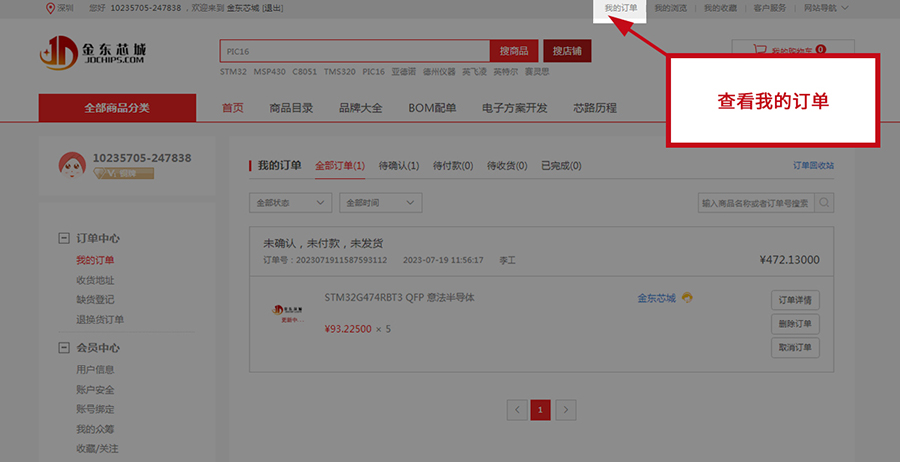Click the location pin icon beside 深圳
This screenshot has height=462, width=900.
[51, 8]
